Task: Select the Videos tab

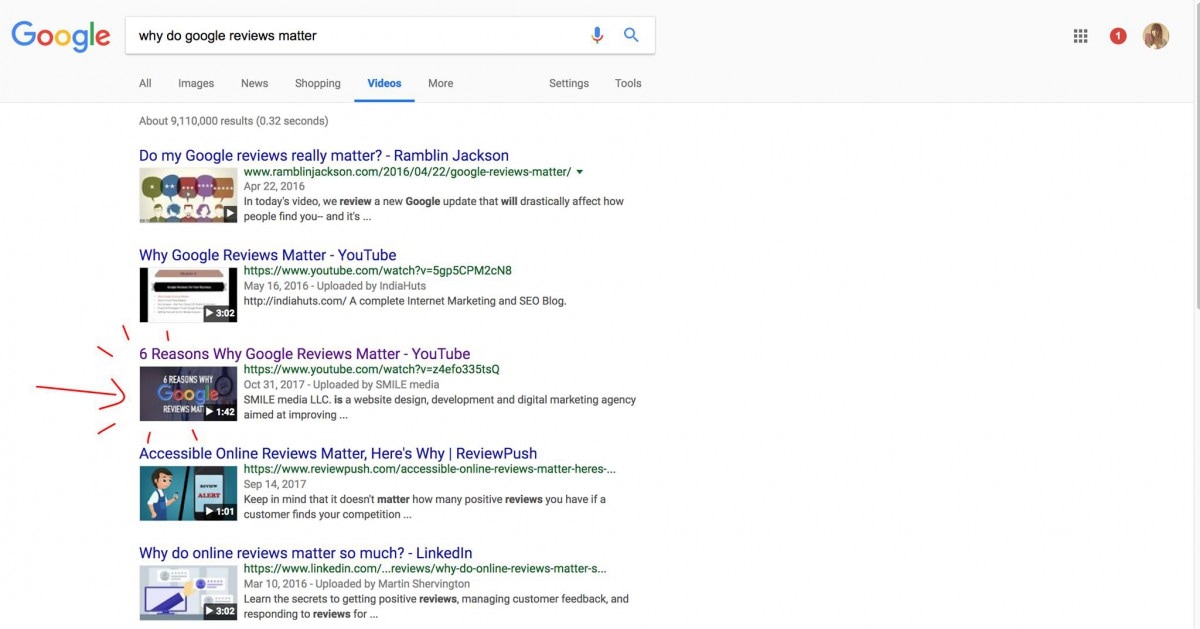Action: point(384,83)
